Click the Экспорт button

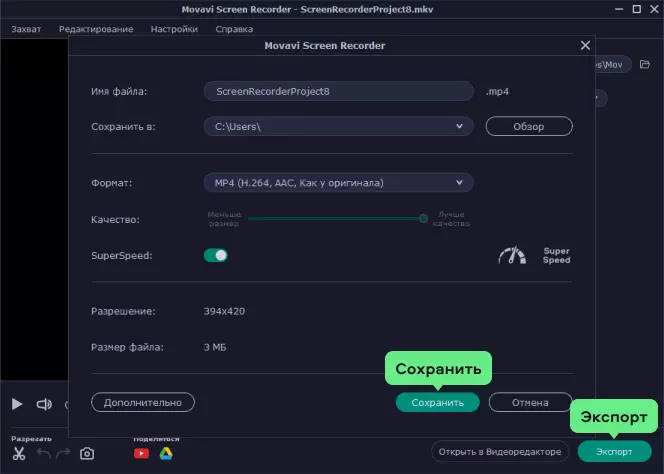click(614, 452)
